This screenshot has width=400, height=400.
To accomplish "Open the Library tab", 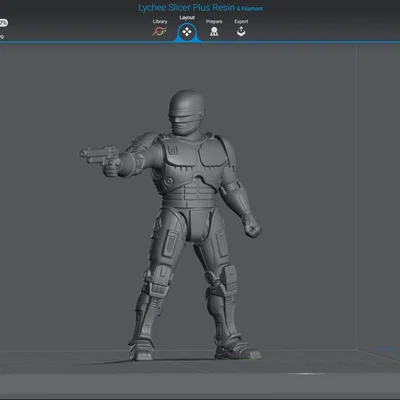I will pos(160,28).
